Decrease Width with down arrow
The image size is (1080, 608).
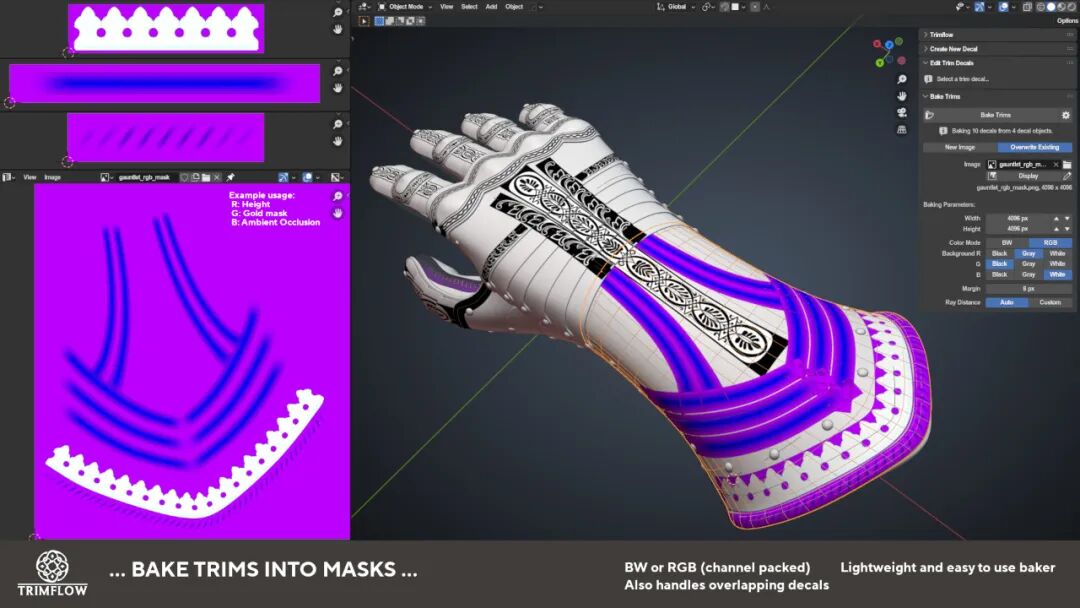tap(1067, 218)
